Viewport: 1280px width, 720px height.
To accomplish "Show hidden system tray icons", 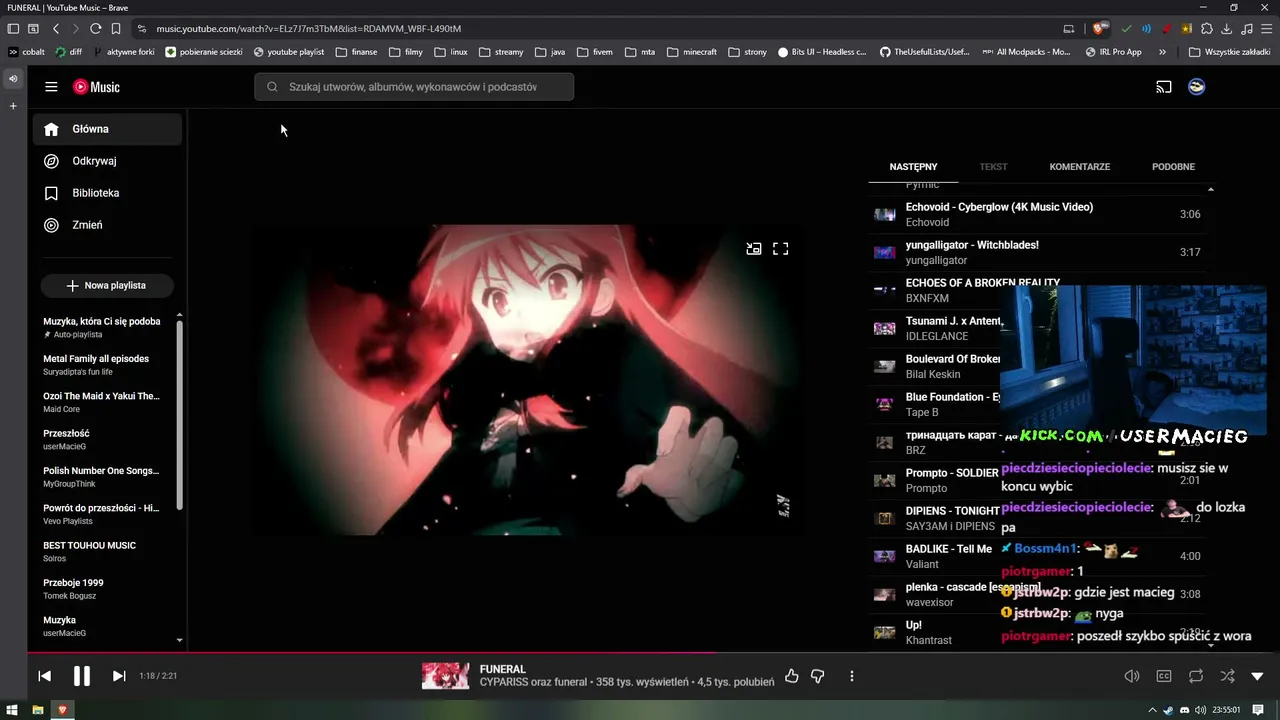I will coord(1152,710).
